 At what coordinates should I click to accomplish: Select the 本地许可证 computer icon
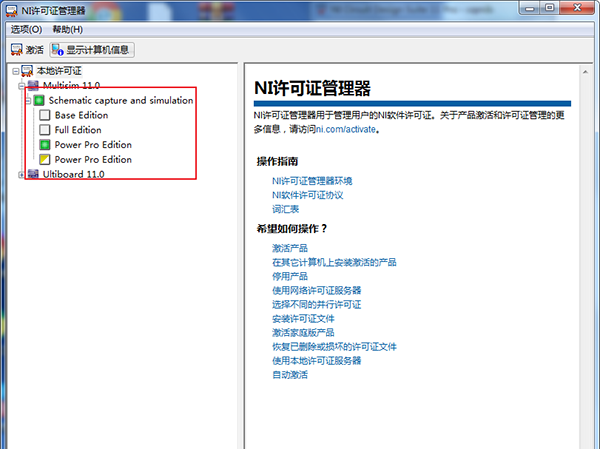point(27,71)
